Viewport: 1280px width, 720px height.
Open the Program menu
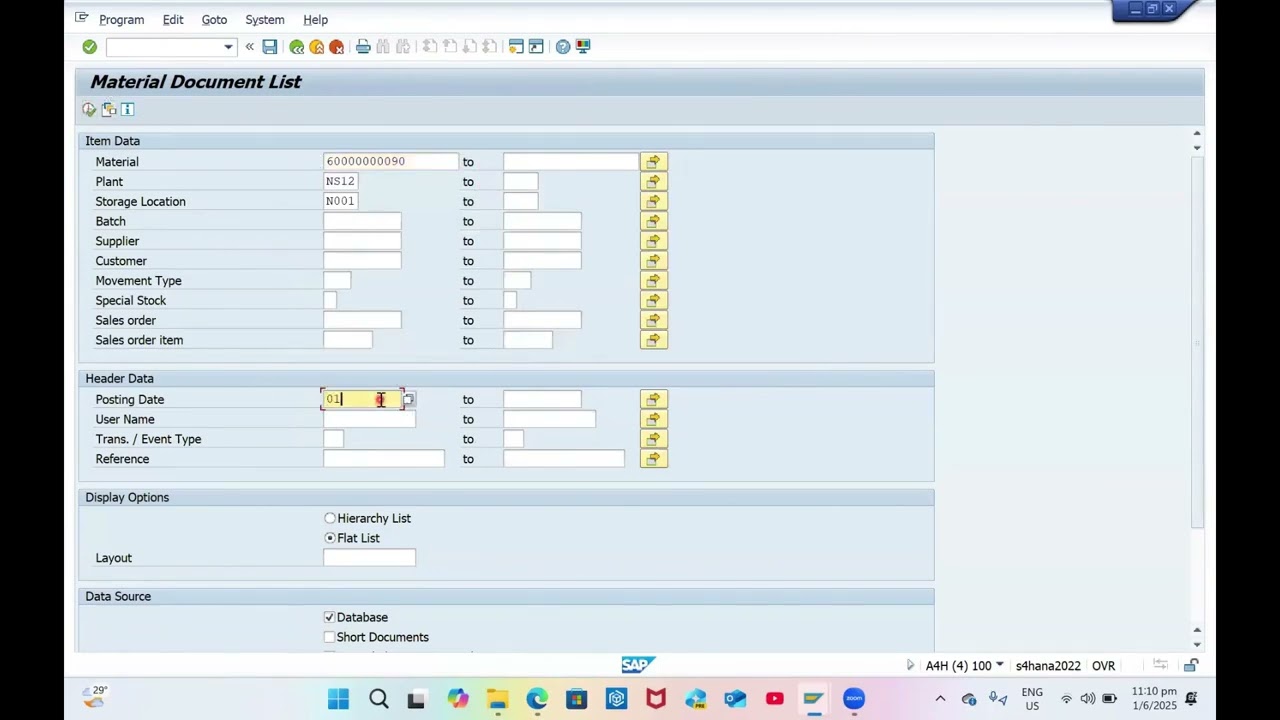click(122, 19)
